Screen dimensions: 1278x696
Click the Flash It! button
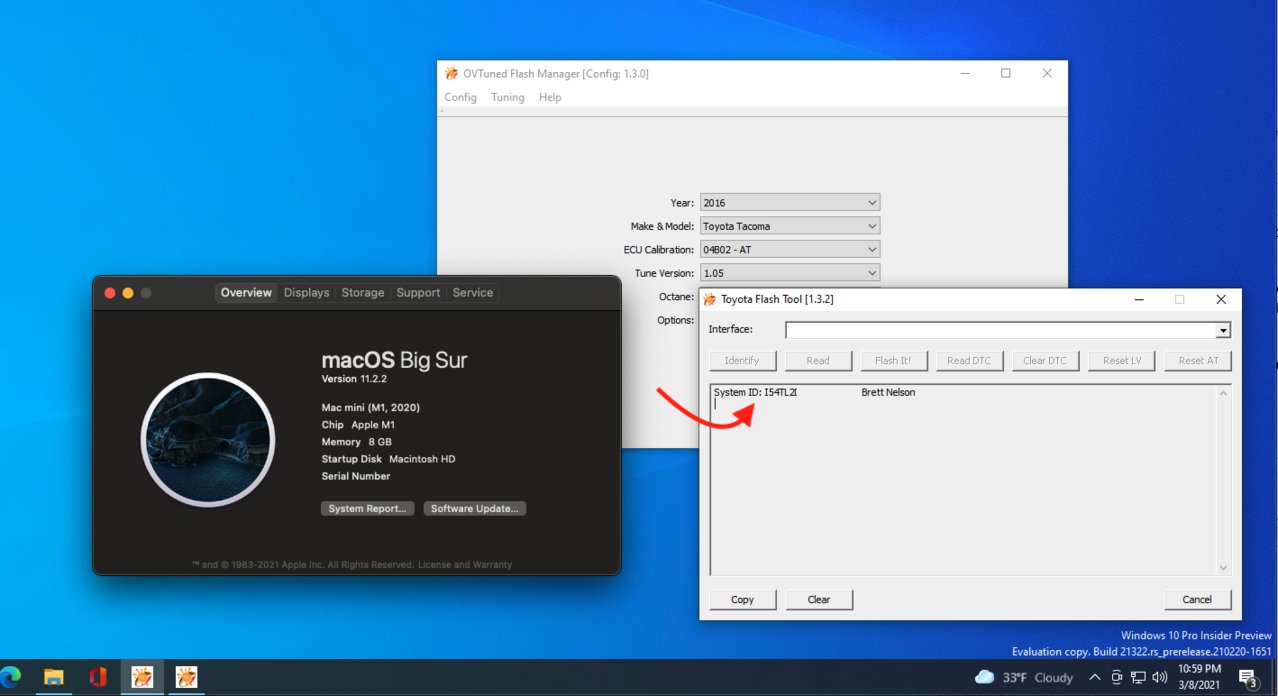coord(894,360)
